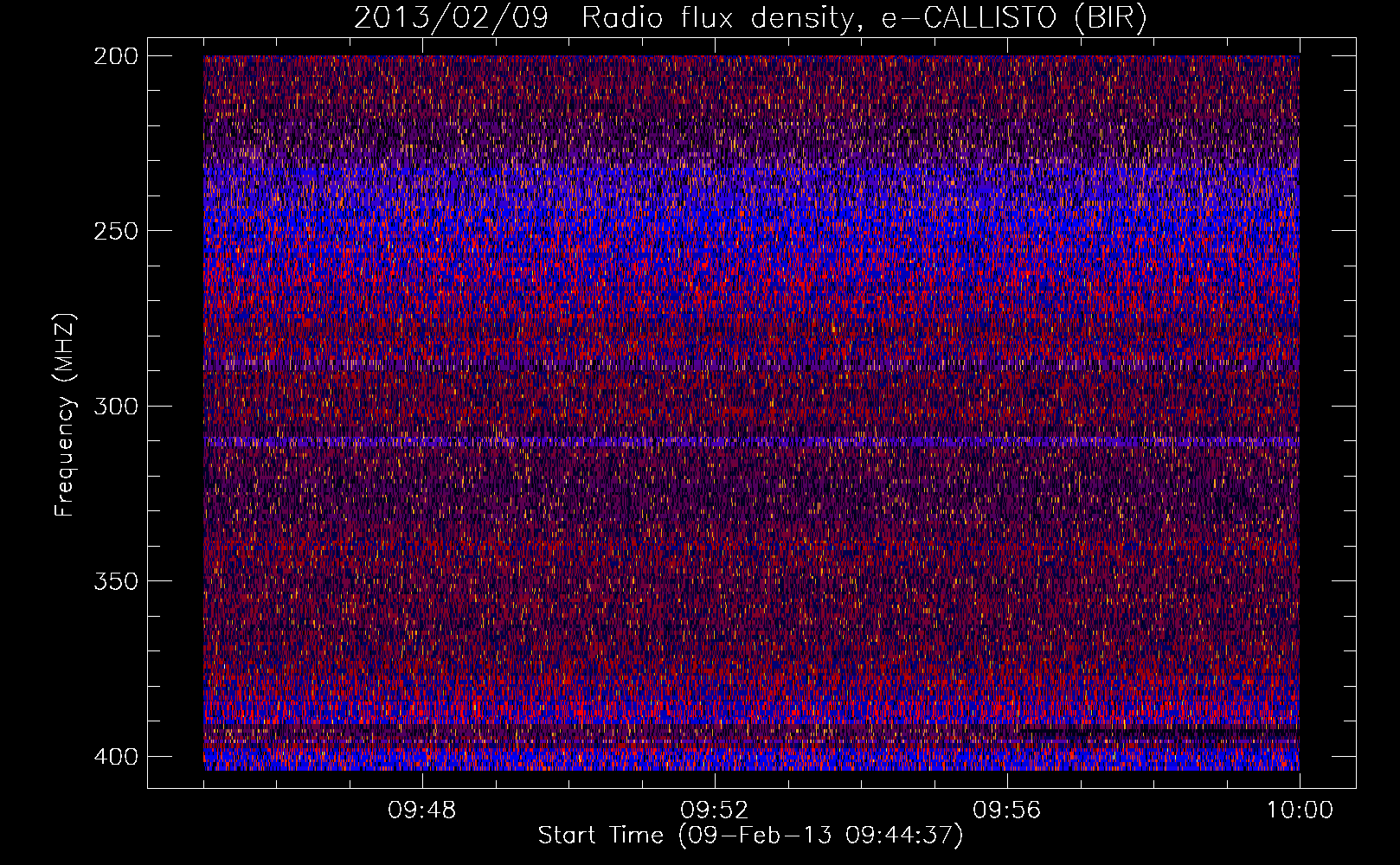The height and width of the screenshot is (865, 1400).
Task: Click the 300 frequency tick label
Action: (x=115, y=406)
